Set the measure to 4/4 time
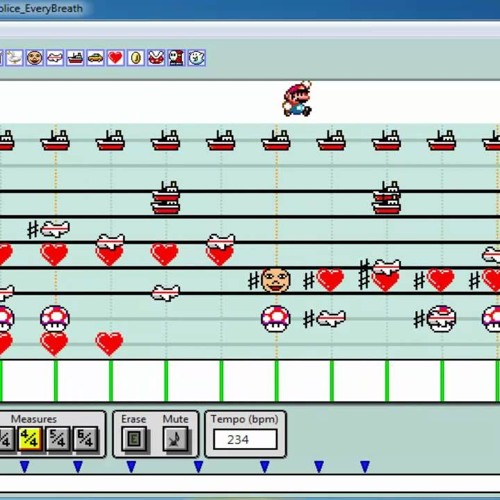Viewport: 500px width, 500px height. click(x=30, y=438)
